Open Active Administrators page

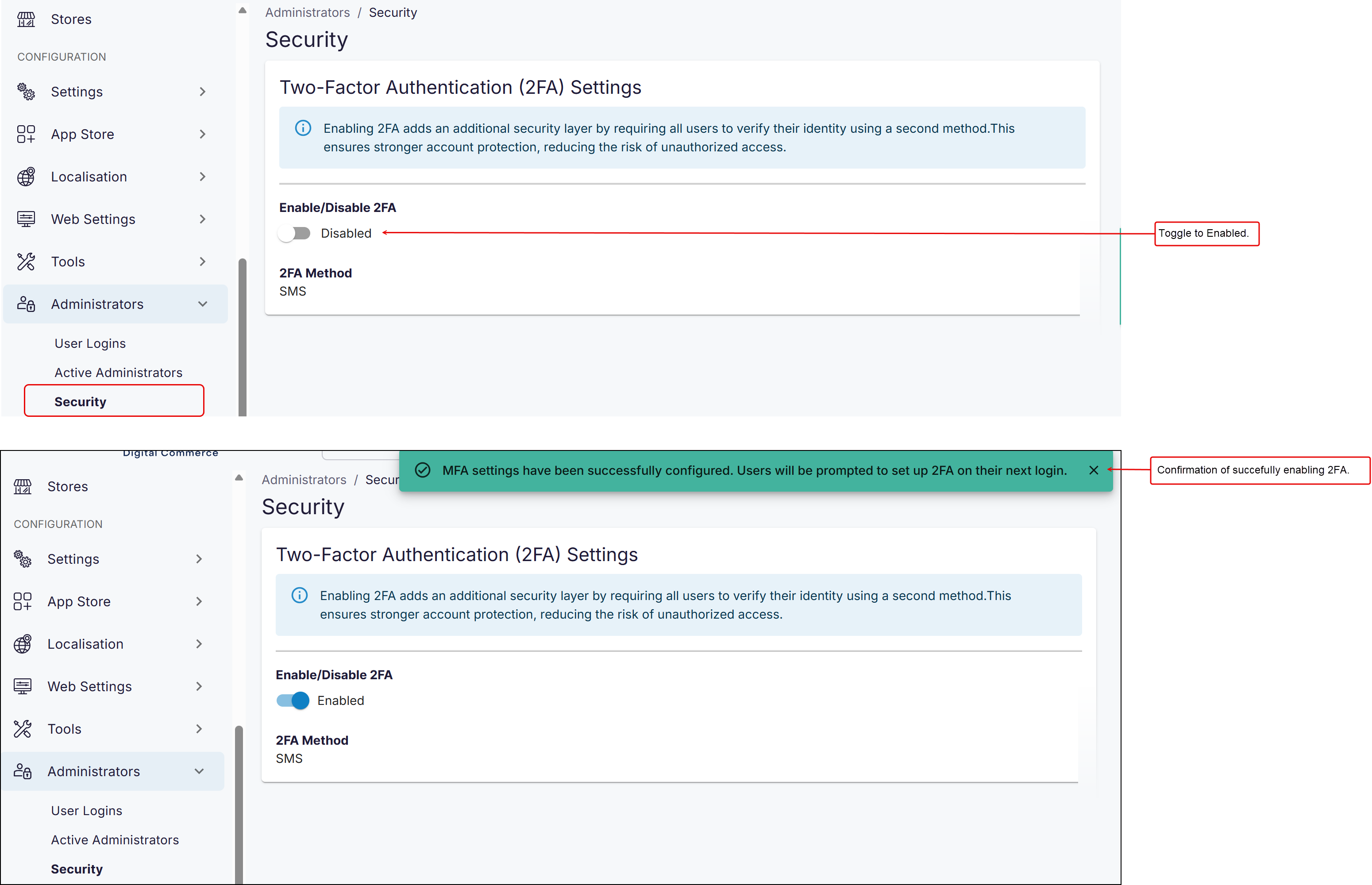119,373
